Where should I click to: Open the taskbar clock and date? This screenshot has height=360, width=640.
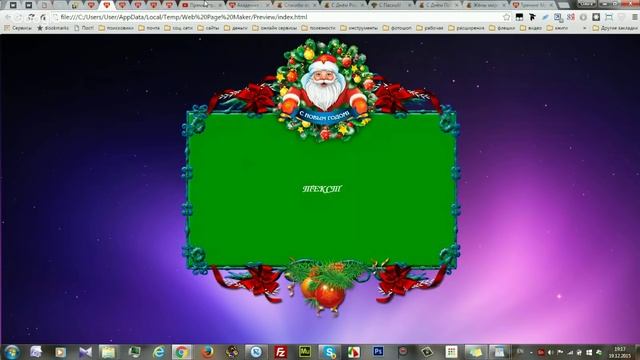click(619, 352)
